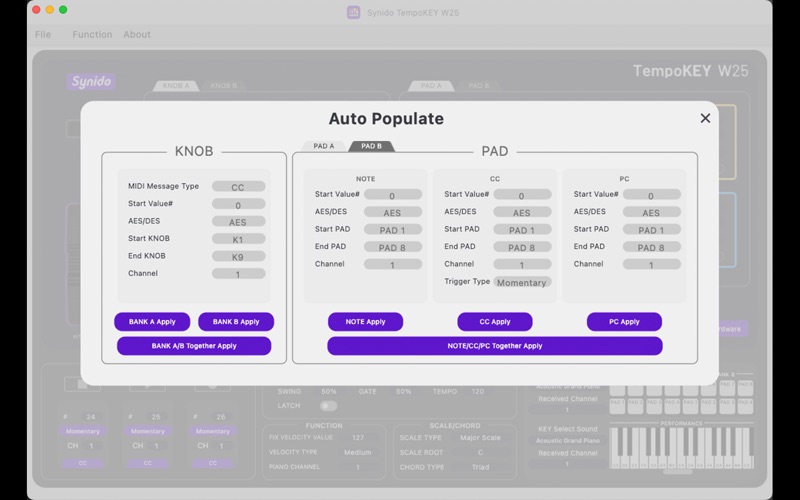800x500 pixels.
Task: Click the FIX VELOCITY VALUE 127 field
Action: [x=358, y=438]
